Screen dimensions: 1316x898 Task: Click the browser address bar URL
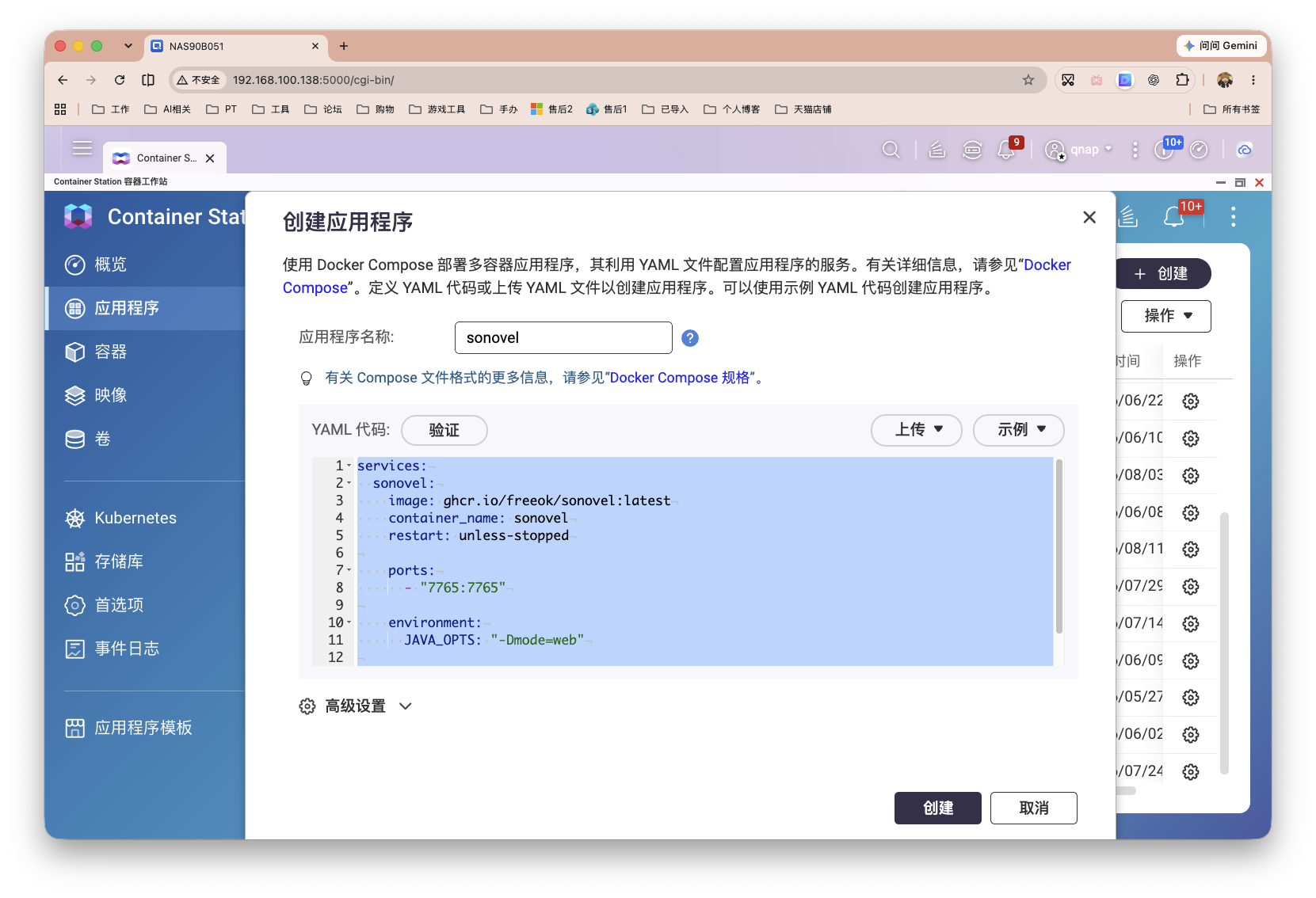[x=313, y=80]
